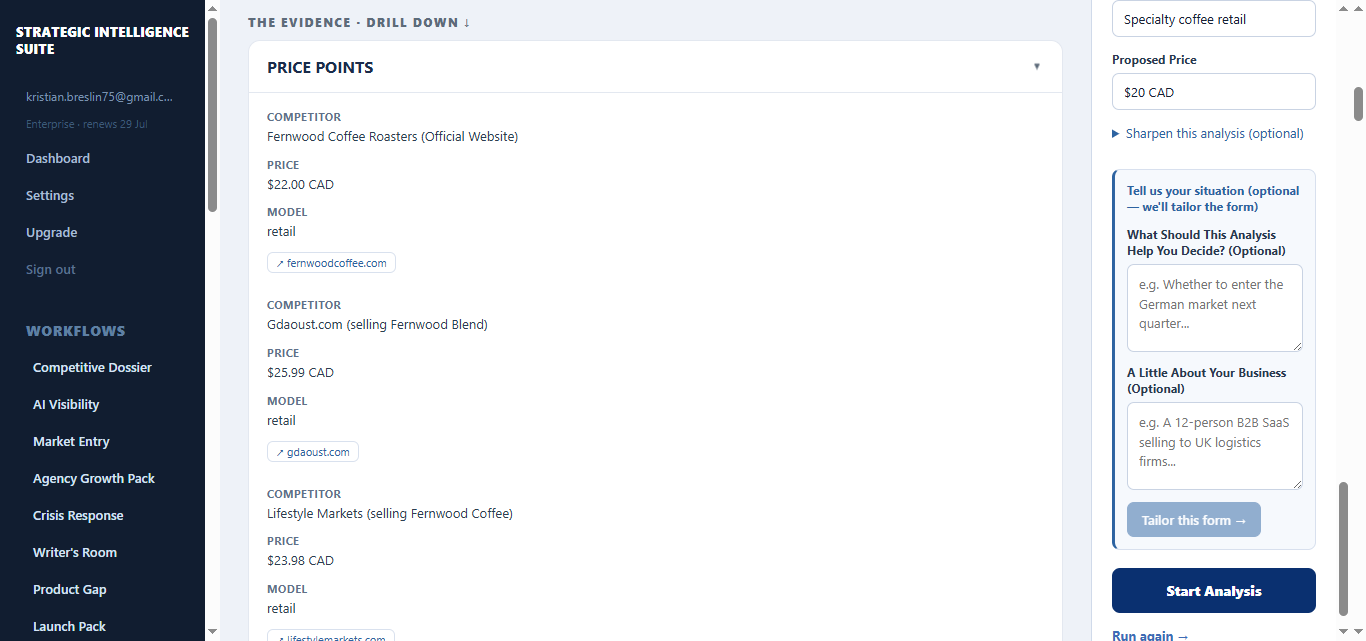Click the sidebar scrollbar up arrow

click(212, 8)
